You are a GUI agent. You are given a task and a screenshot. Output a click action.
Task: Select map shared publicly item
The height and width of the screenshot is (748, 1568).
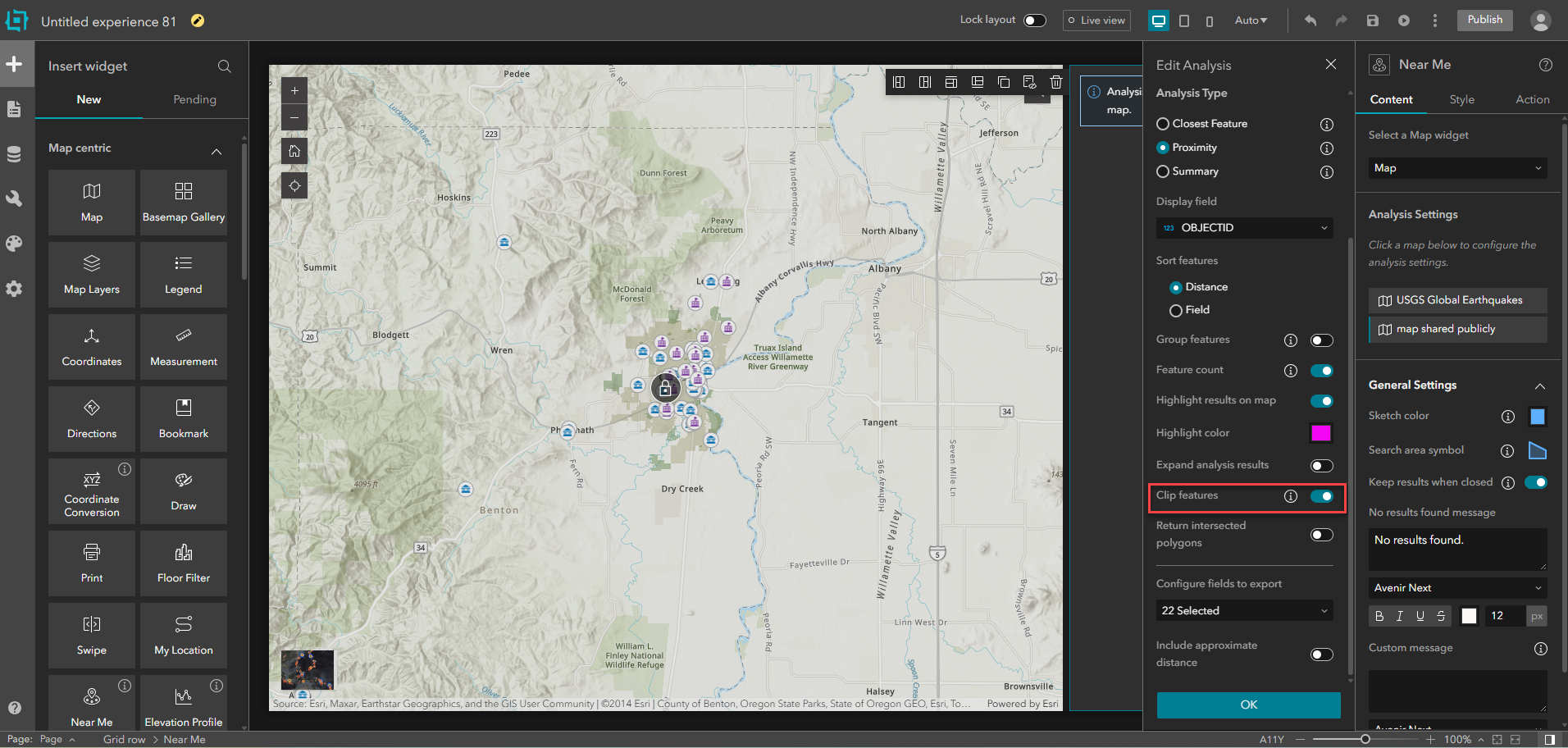pyautogui.click(x=1458, y=329)
